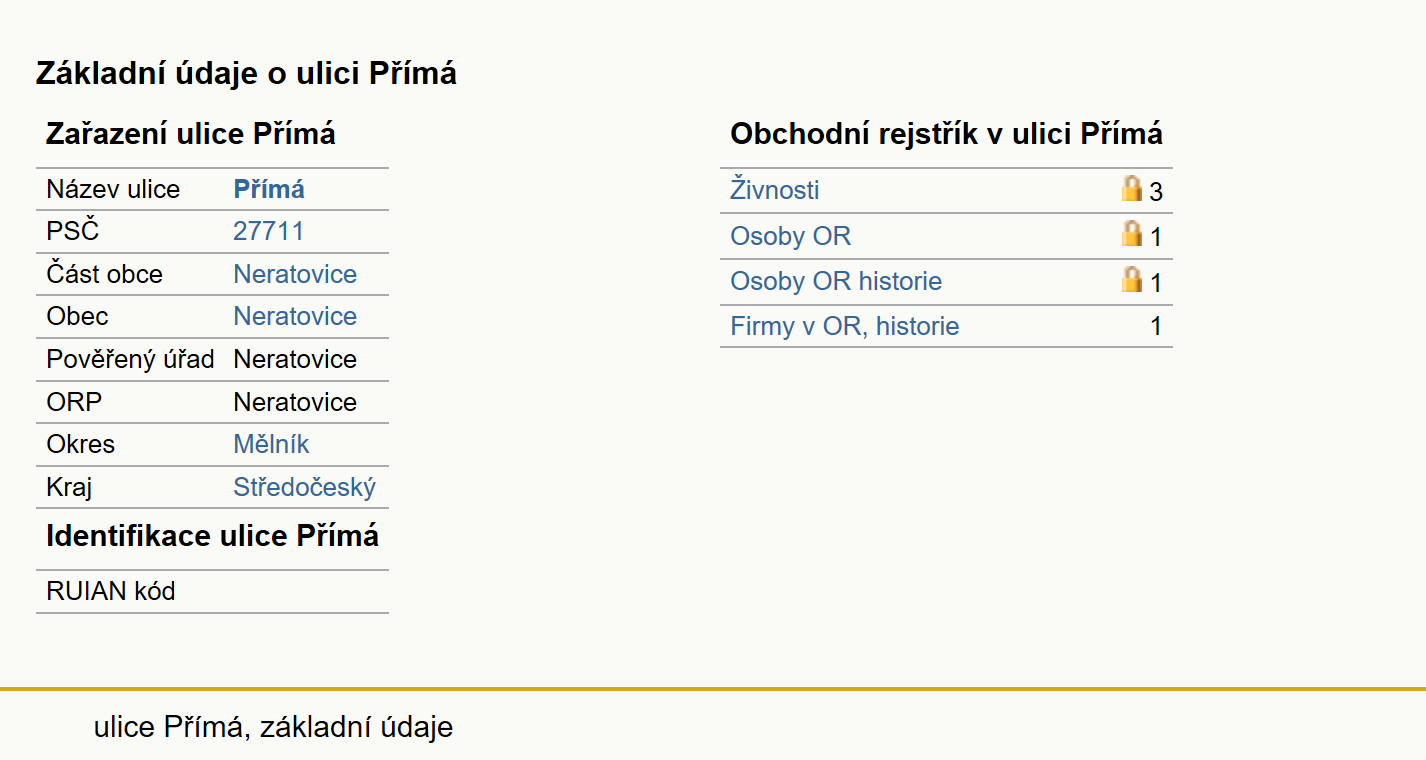Open the Živnosti link

tap(775, 190)
